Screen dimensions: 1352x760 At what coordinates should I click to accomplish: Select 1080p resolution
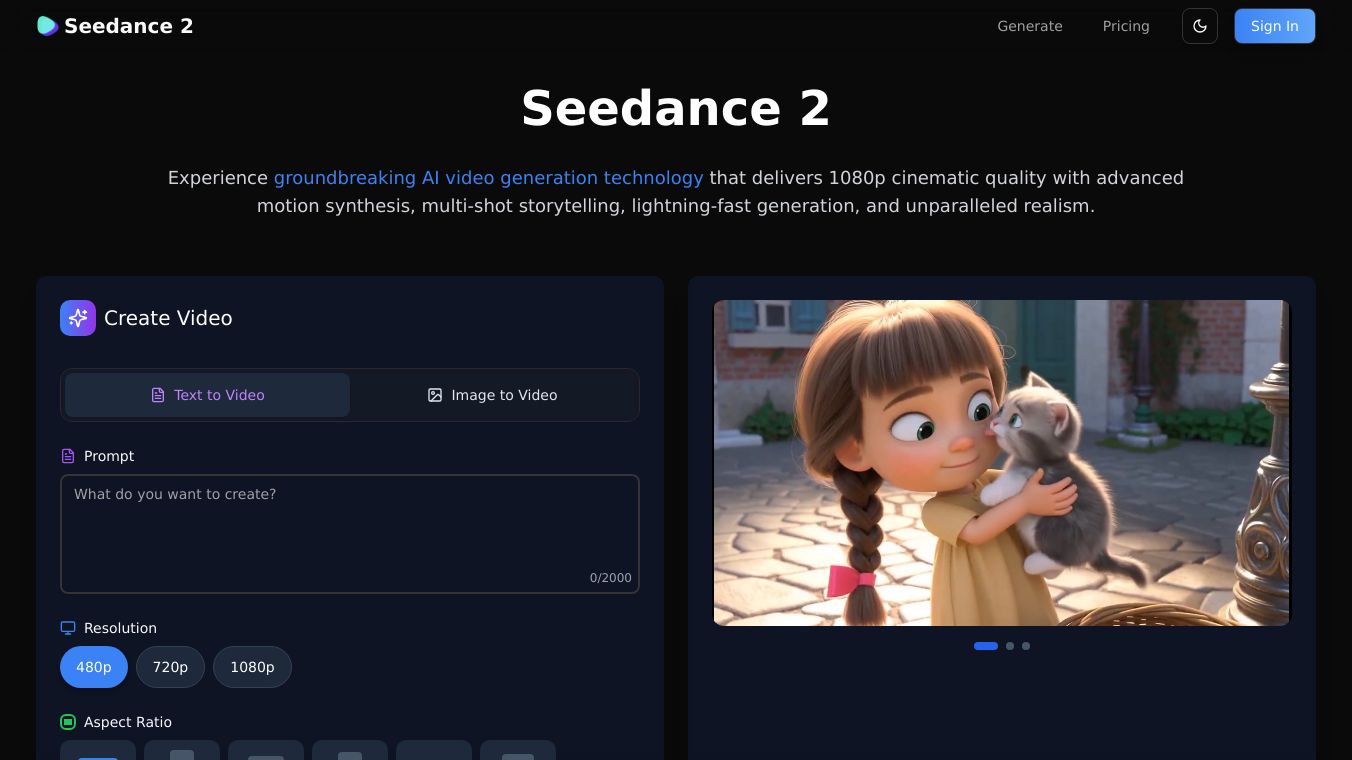252,667
